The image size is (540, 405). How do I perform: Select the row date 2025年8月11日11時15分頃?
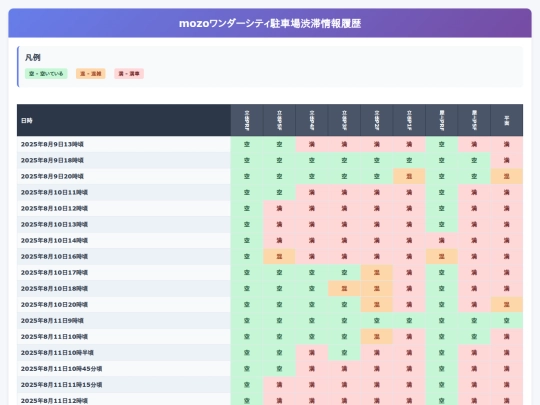click(x=61, y=385)
